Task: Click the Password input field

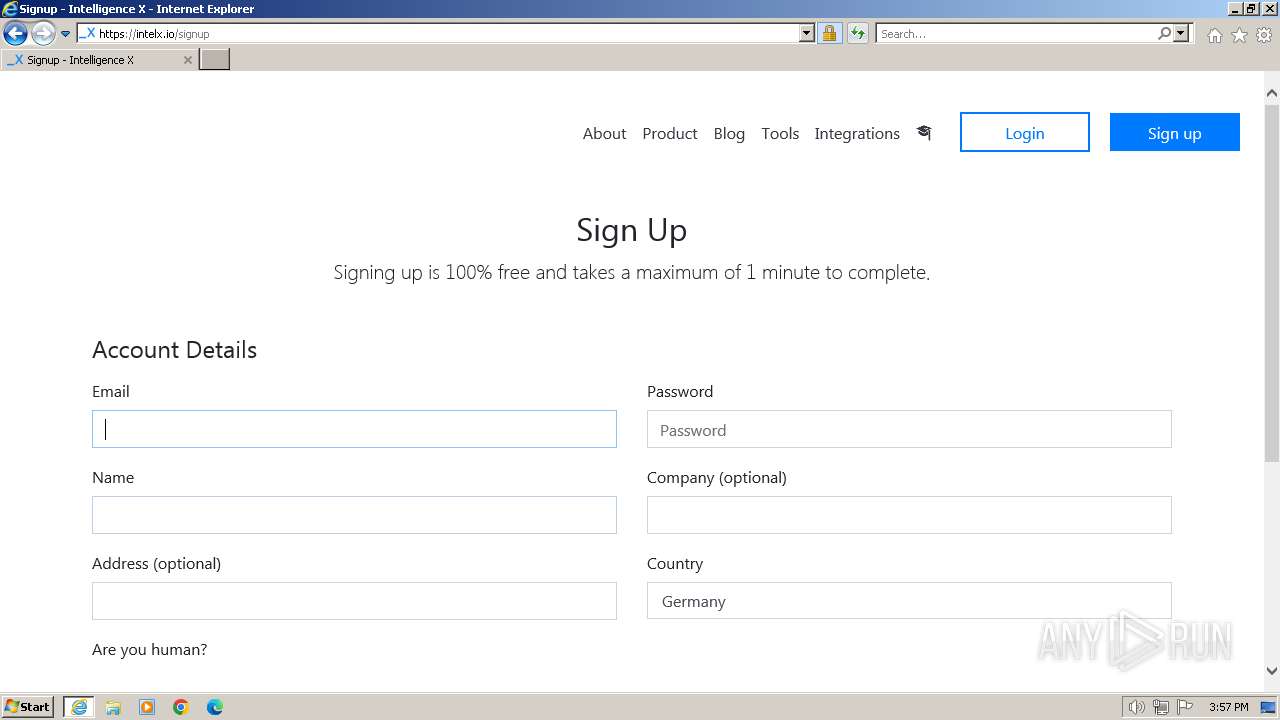Action: point(909,429)
